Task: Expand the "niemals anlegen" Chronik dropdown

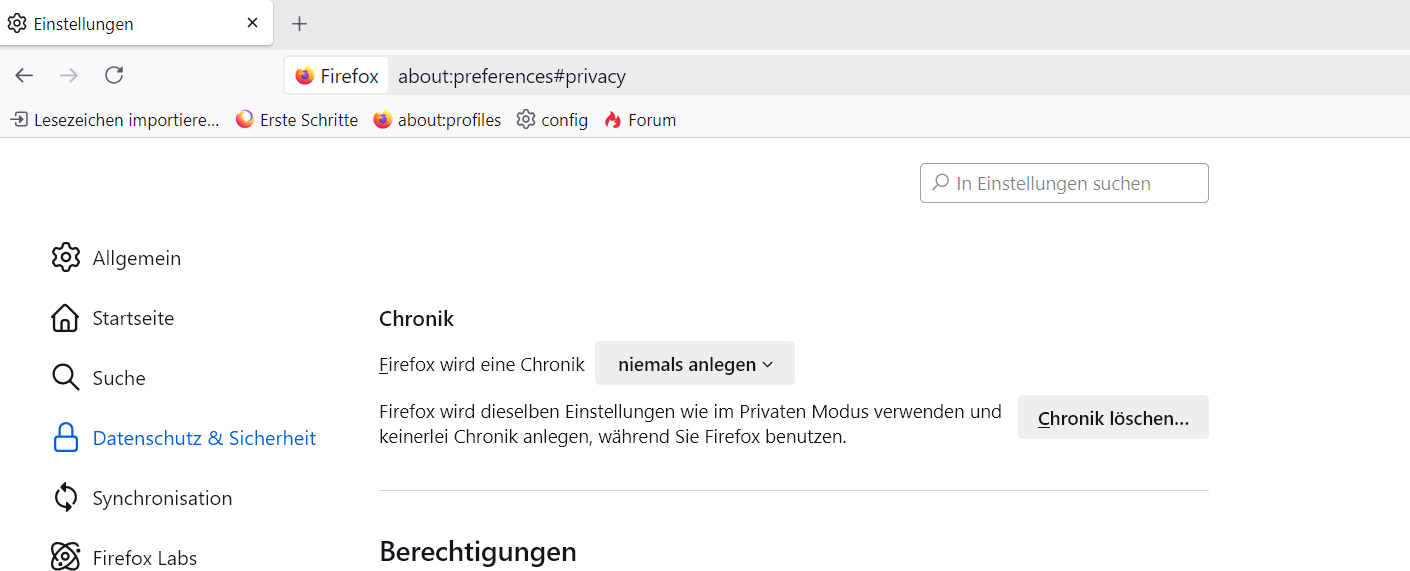Action: [695, 364]
